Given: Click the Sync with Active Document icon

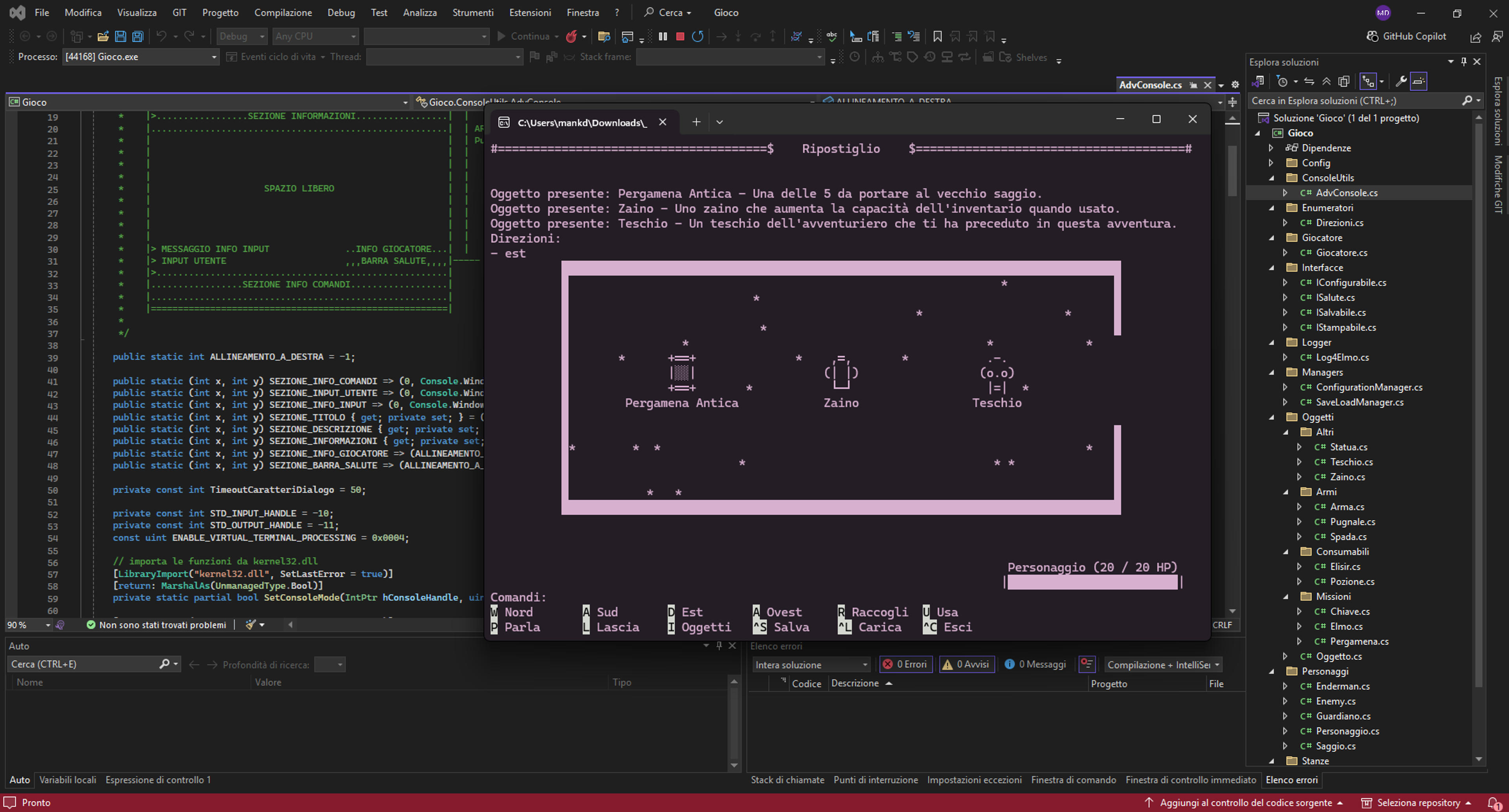Looking at the screenshot, I should [x=1309, y=81].
